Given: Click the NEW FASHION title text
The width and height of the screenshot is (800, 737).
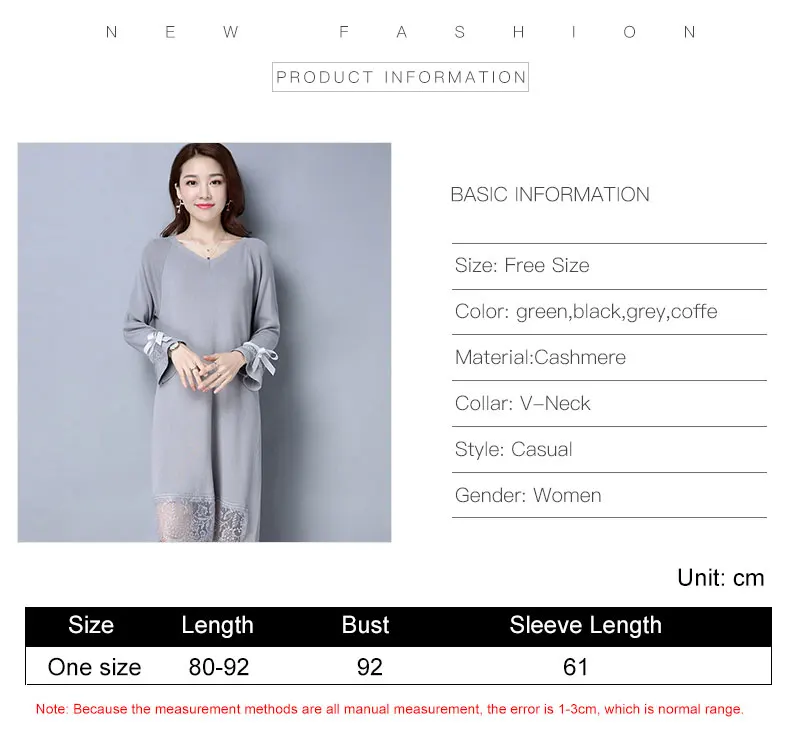Looking at the screenshot, I should (401, 32).
